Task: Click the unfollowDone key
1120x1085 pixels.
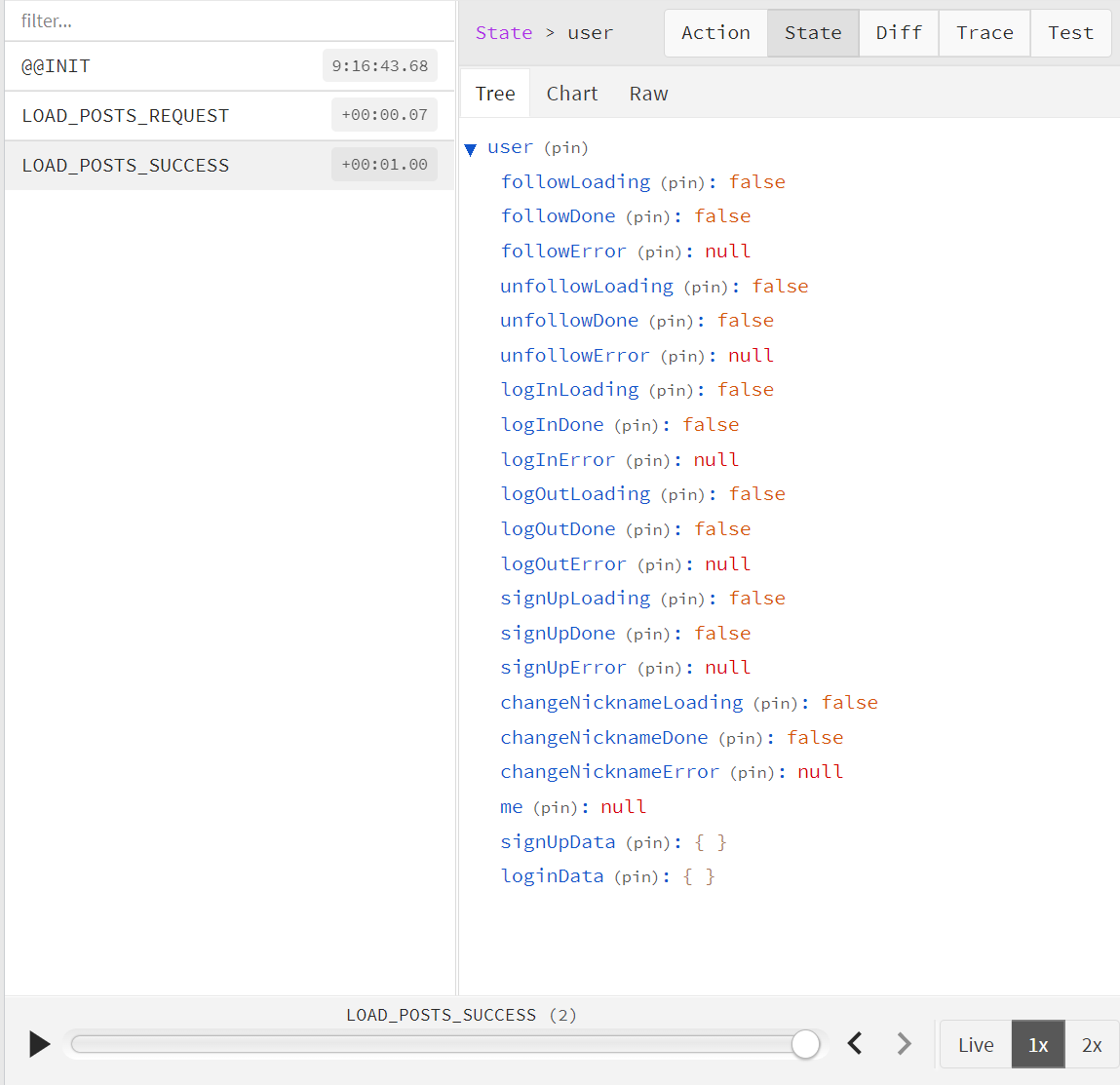Action: 568,321
